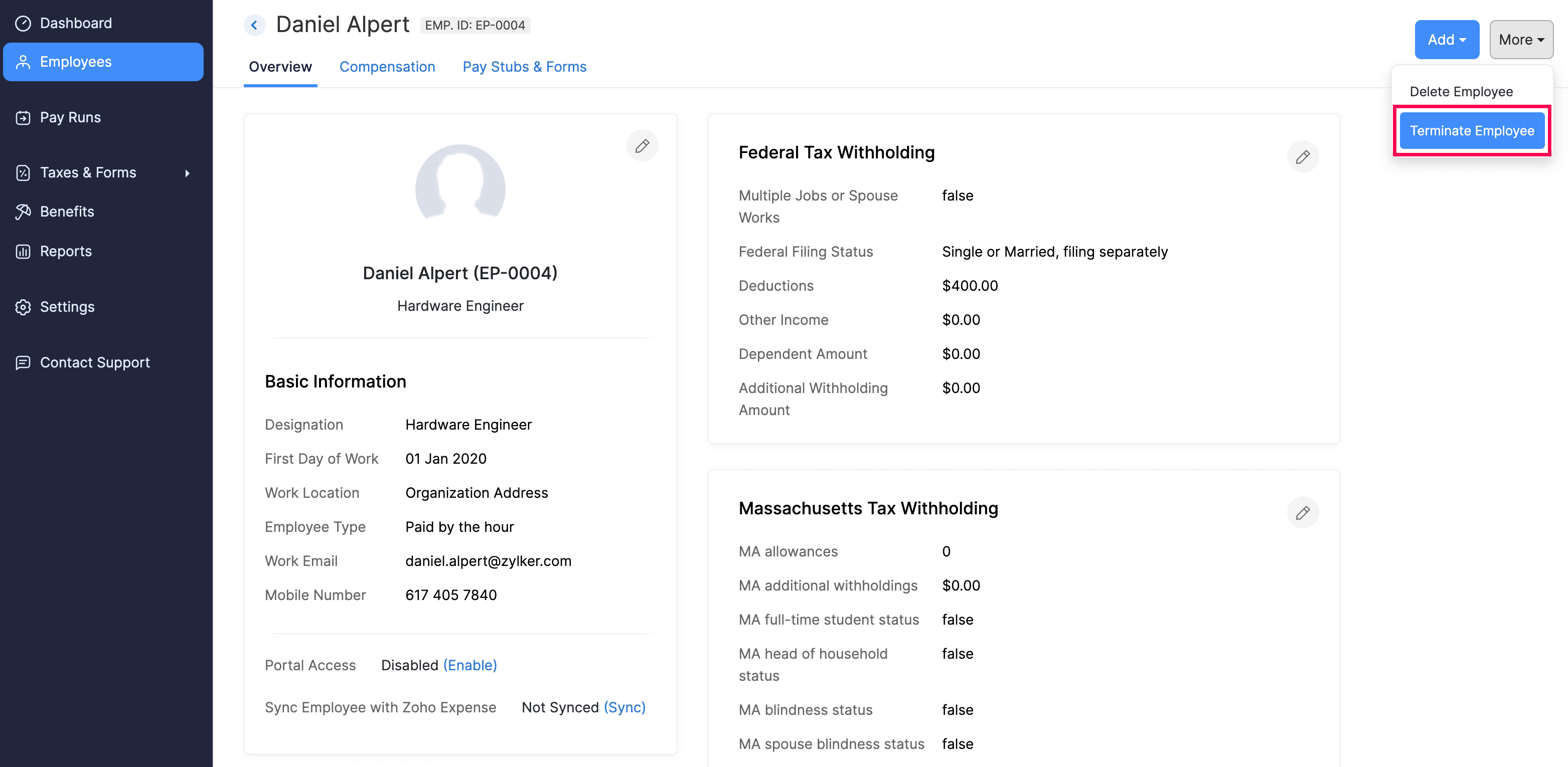Choose Delete Employee option

pyautogui.click(x=1460, y=92)
